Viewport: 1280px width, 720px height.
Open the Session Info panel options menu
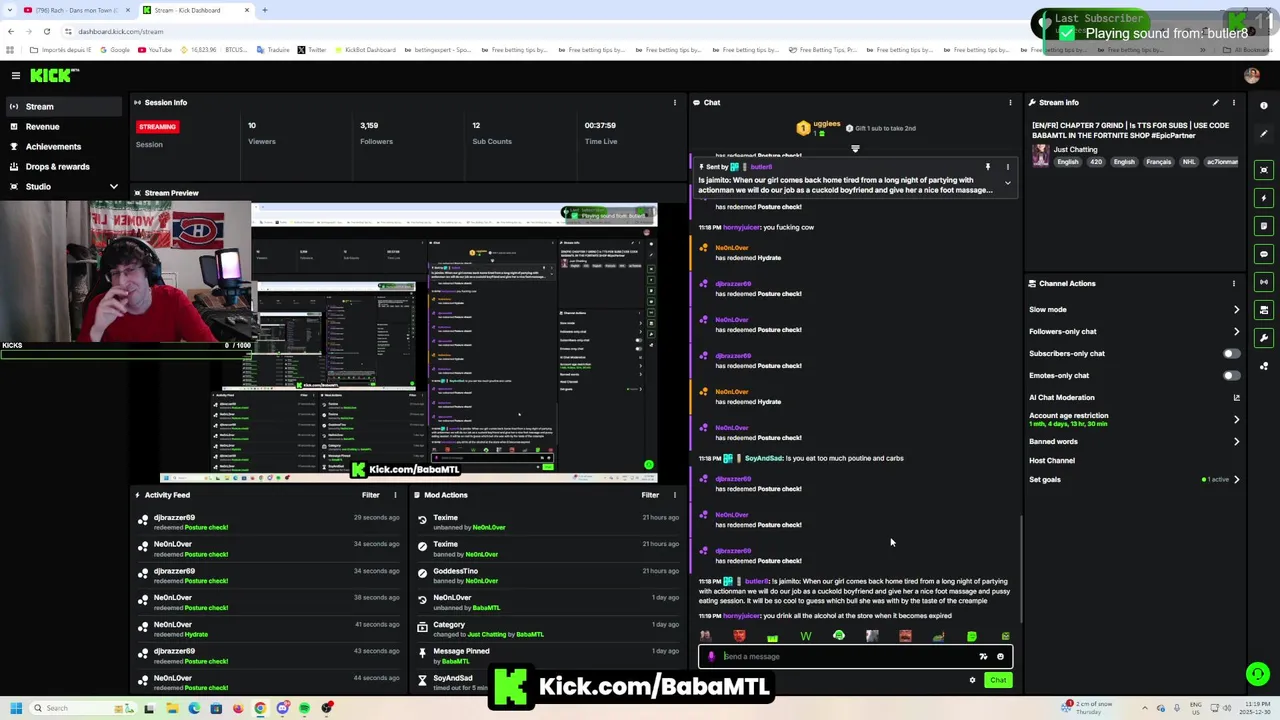click(674, 102)
